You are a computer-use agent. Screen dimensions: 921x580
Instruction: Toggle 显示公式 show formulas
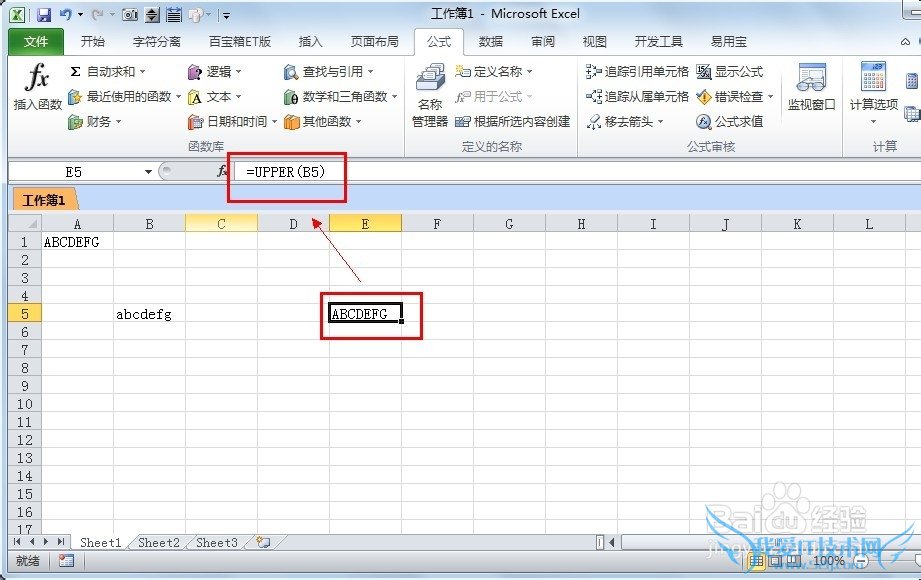point(730,72)
